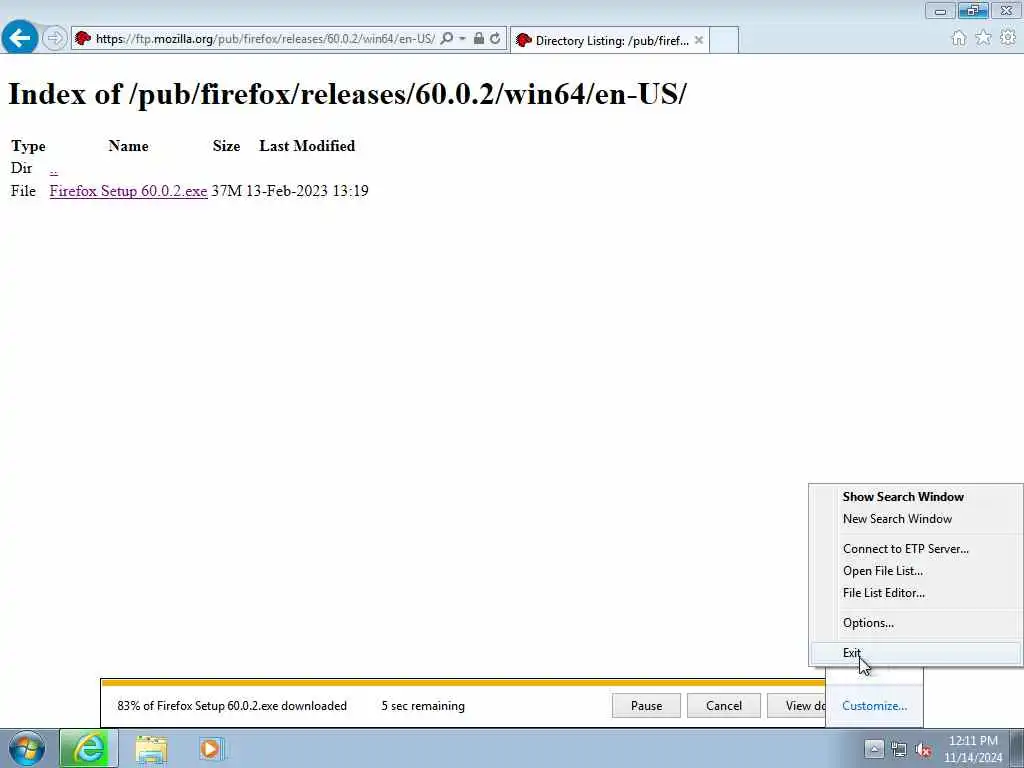Viewport: 1024px width, 768px height.
Task: Open Windows Explorer folder taskbar icon
Action: pyautogui.click(x=152, y=749)
